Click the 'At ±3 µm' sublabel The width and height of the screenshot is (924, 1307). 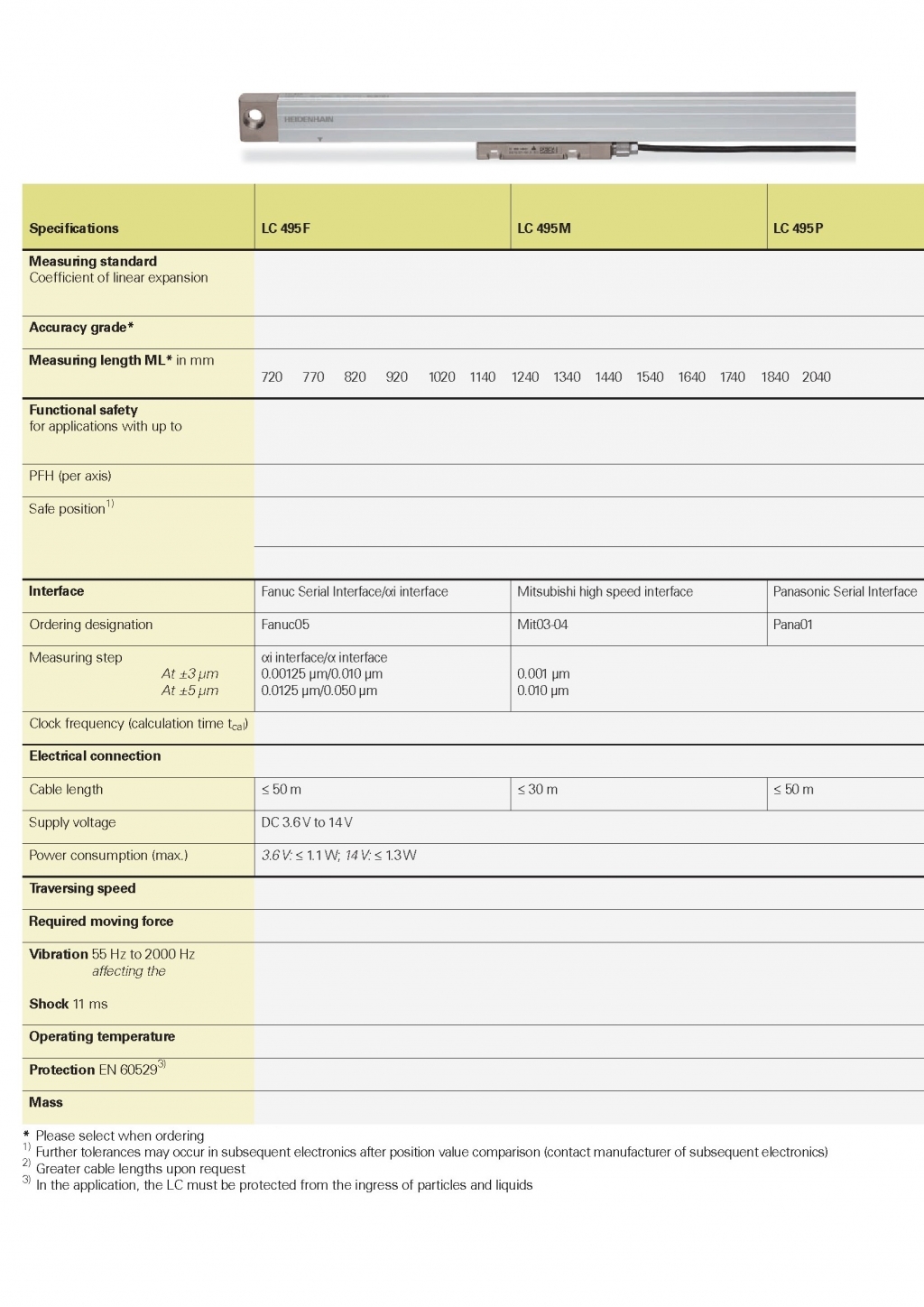(x=189, y=674)
